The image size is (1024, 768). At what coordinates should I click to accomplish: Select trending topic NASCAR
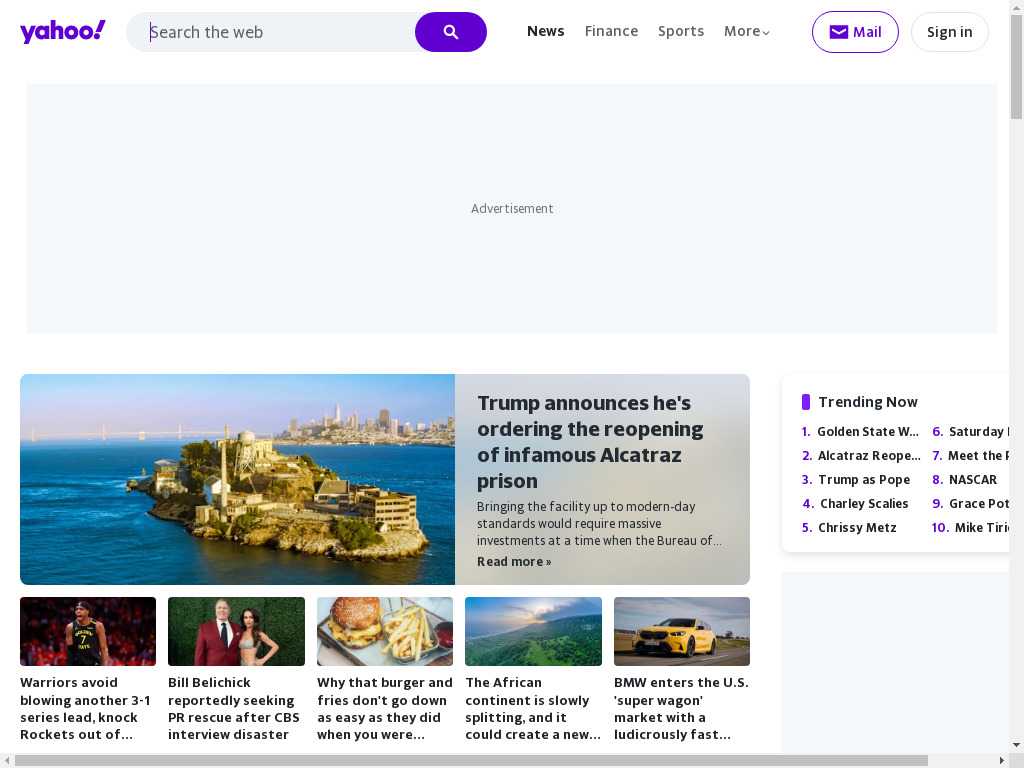point(973,480)
